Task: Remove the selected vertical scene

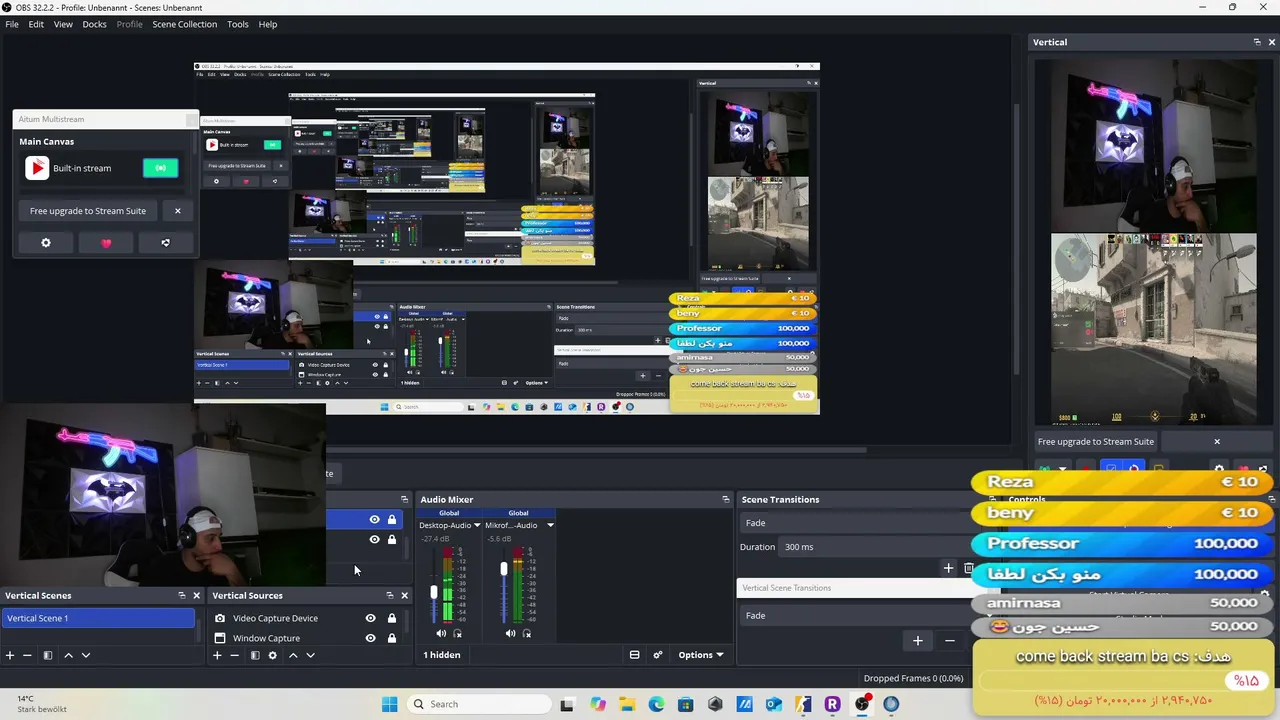Action: 28,655
